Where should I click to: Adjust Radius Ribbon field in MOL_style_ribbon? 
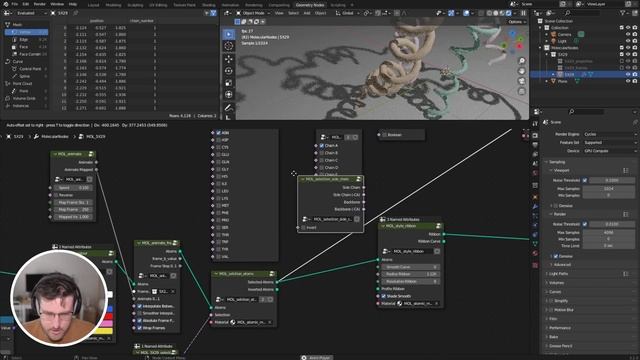point(410,274)
